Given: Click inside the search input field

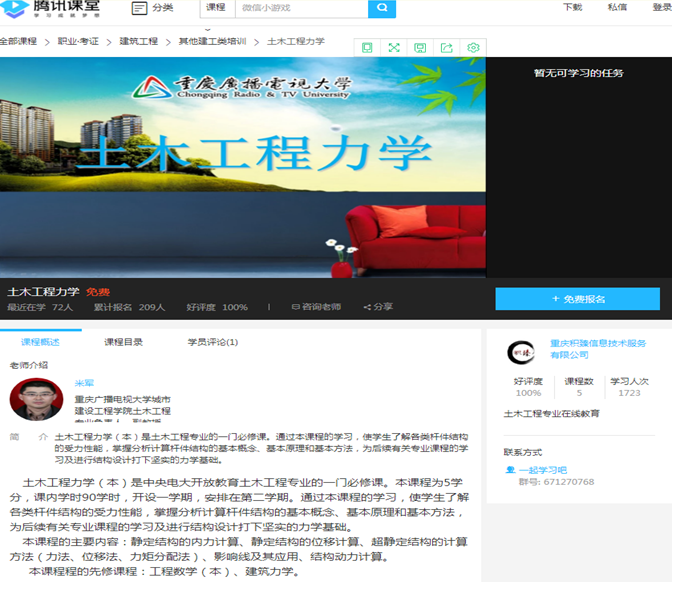Looking at the screenshot, I should [x=300, y=8].
